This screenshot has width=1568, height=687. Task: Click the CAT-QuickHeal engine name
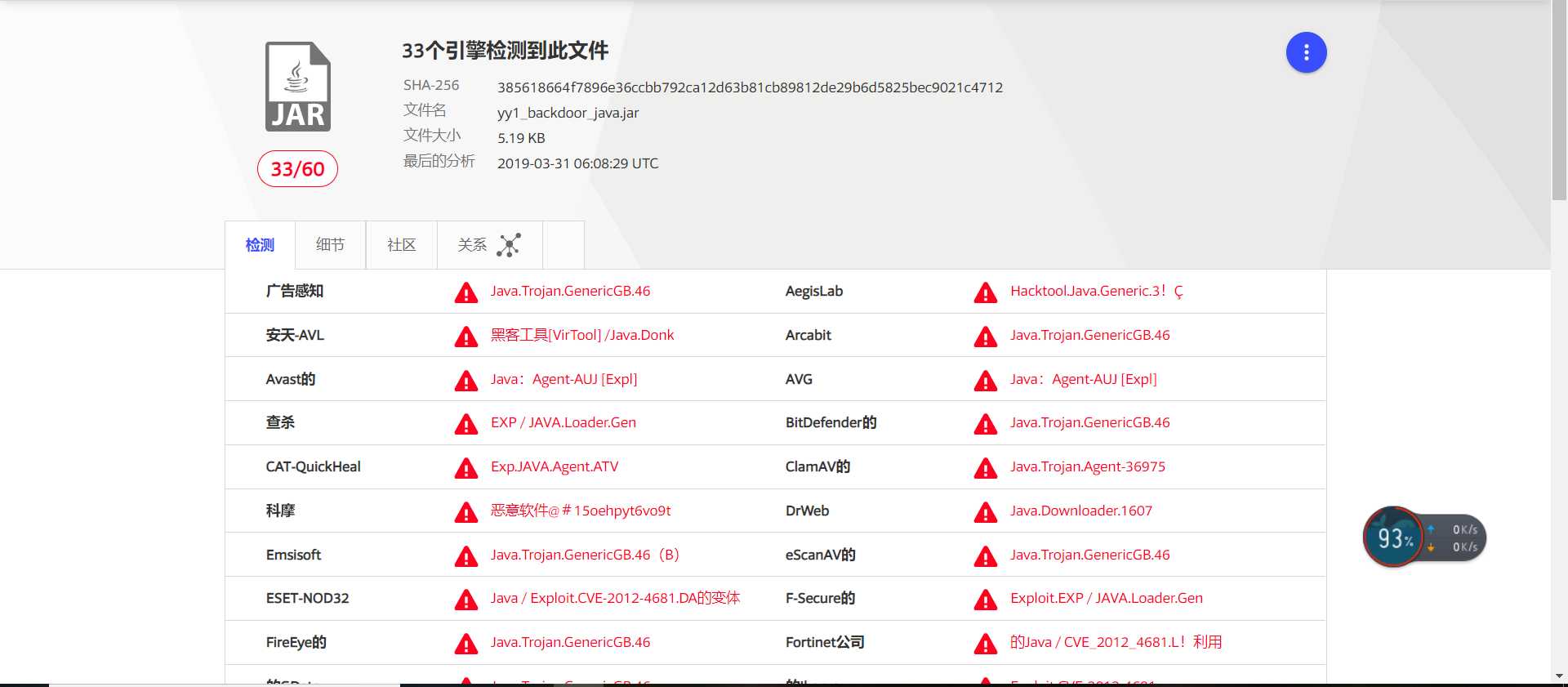(x=314, y=466)
